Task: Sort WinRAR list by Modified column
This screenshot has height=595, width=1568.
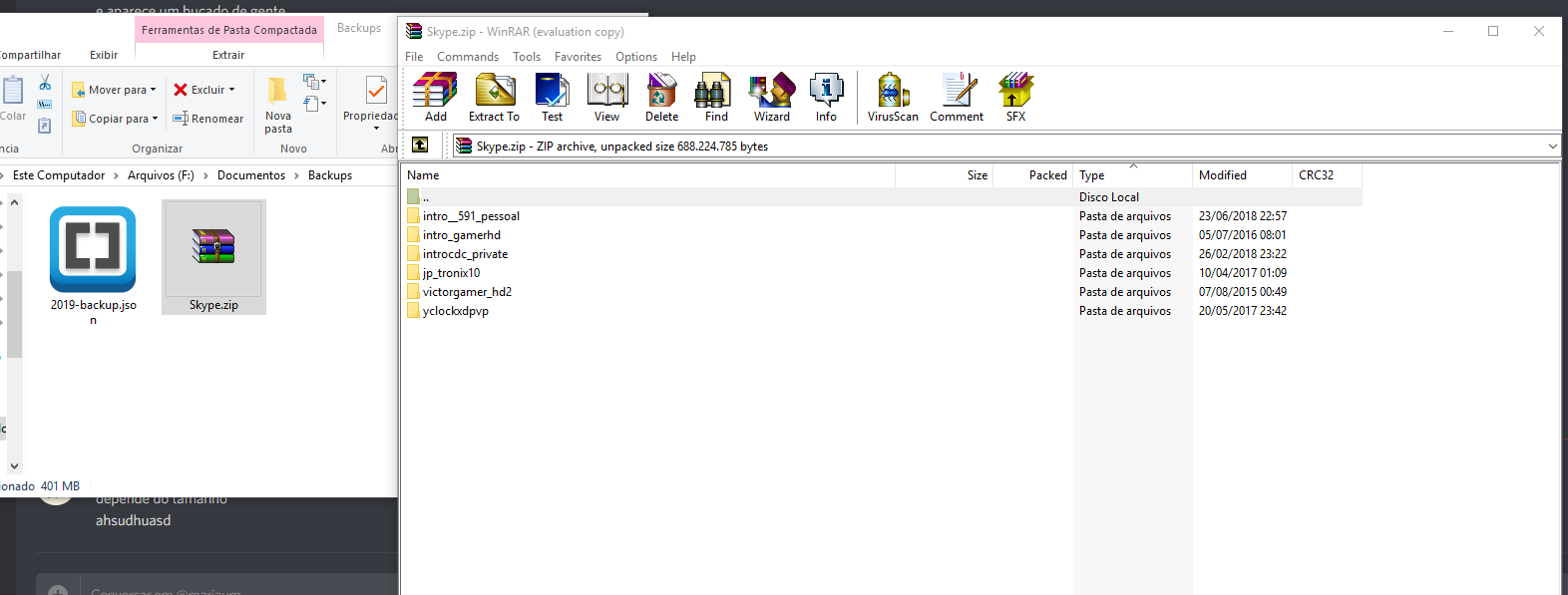Action: click(1243, 175)
